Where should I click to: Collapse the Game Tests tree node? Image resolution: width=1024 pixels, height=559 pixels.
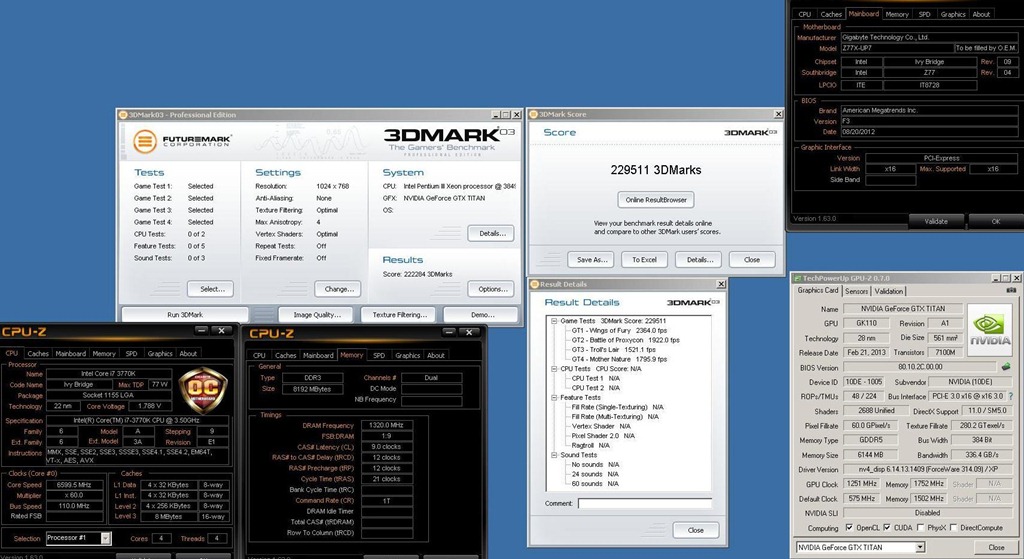[x=554, y=321]
